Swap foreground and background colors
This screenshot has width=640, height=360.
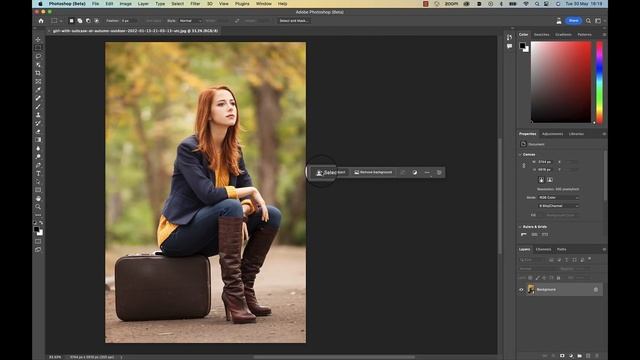tap(41, 223)
